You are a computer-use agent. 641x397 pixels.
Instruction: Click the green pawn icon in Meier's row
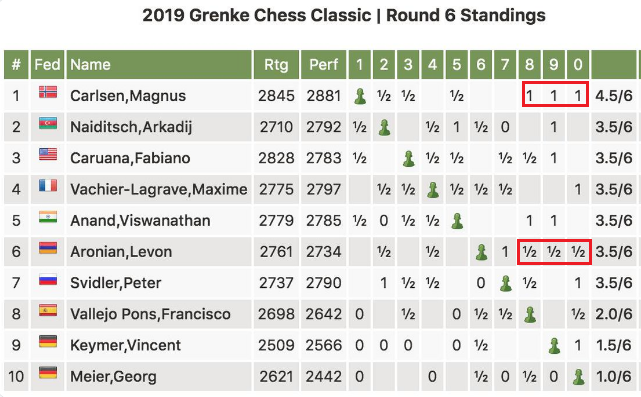point(578,377)
